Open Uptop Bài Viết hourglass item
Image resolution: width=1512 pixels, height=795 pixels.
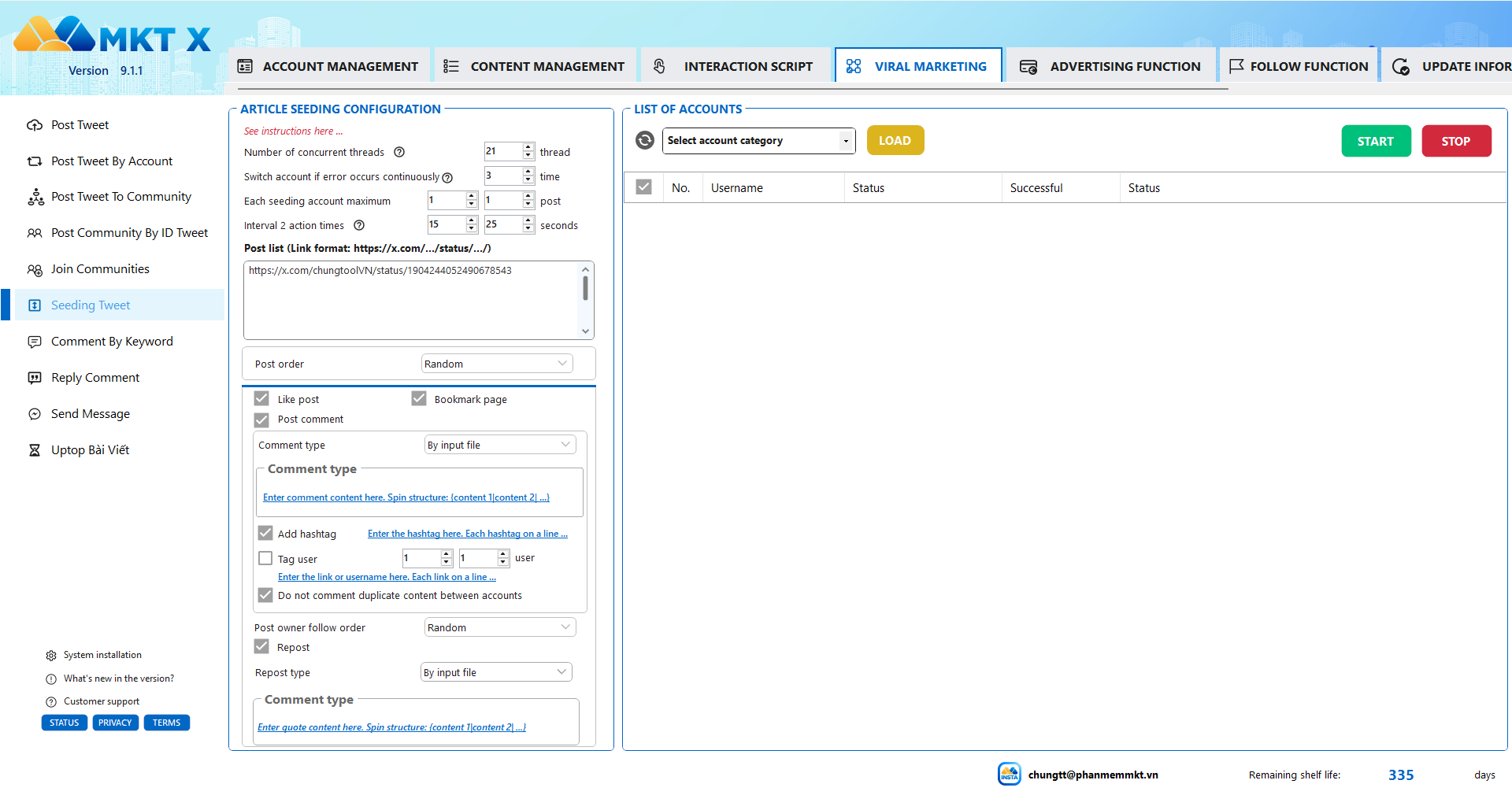coord(90,450)
